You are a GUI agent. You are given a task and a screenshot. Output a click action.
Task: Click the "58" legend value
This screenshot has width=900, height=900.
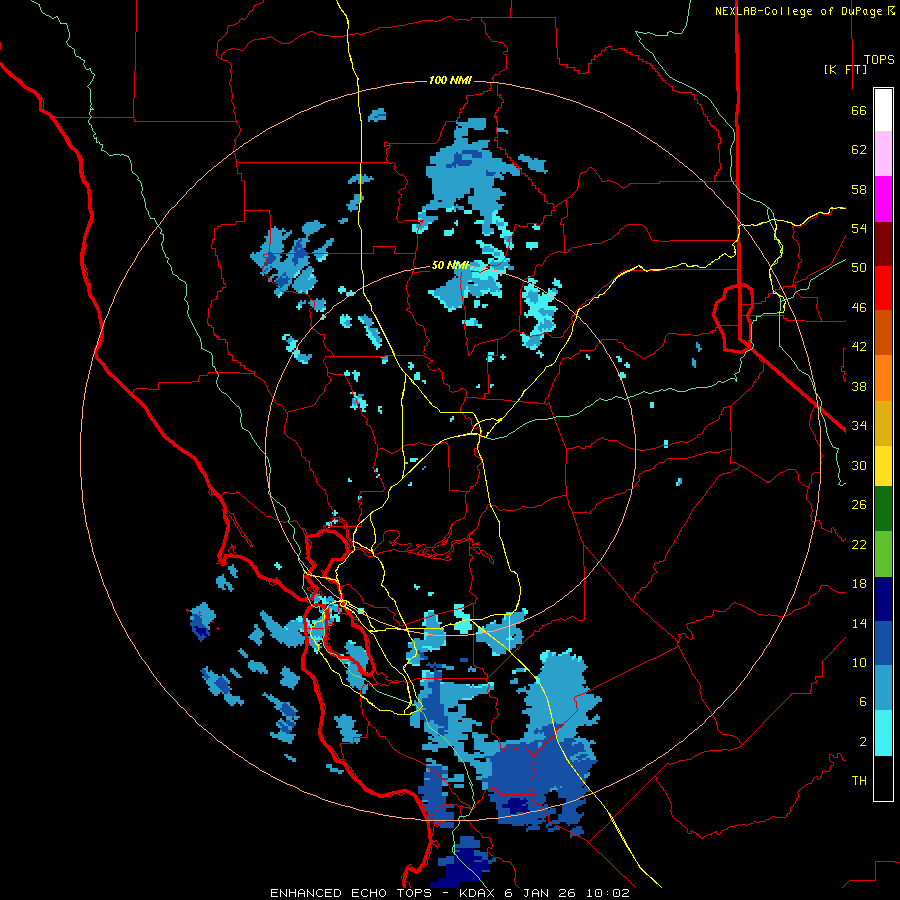[x=859, y=189]
